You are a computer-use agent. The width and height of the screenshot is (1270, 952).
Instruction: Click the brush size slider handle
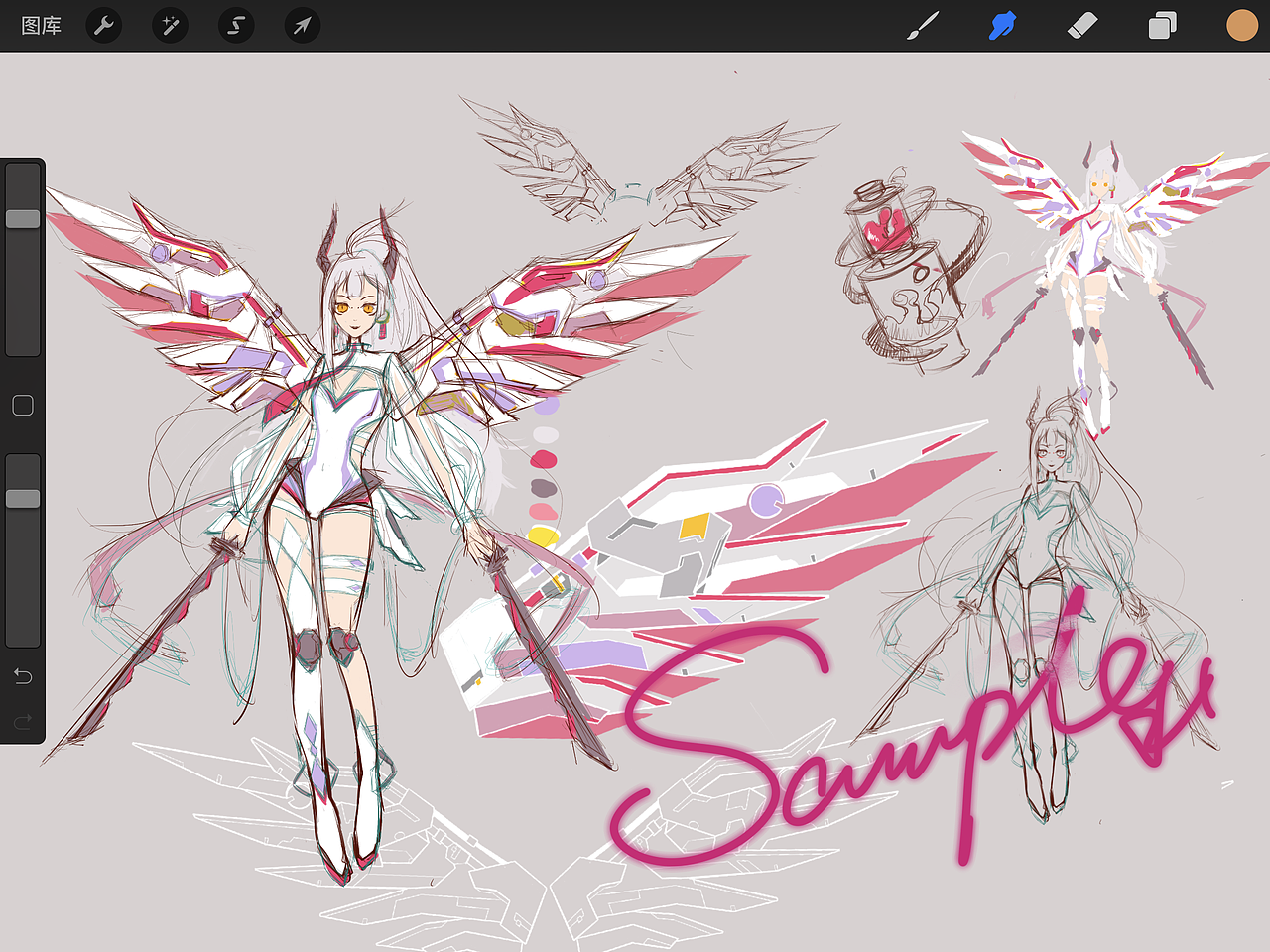[23, 218]
